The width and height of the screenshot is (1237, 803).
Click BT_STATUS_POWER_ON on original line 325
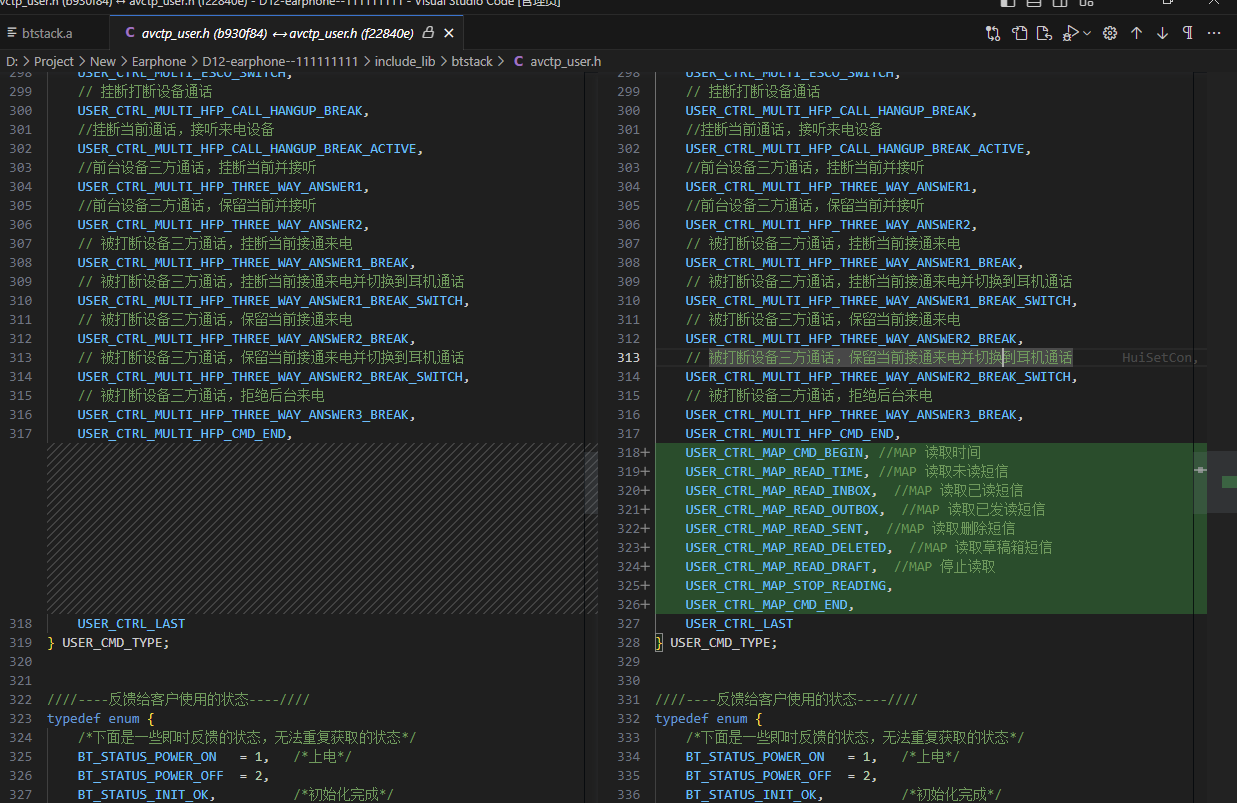(147, 756)
